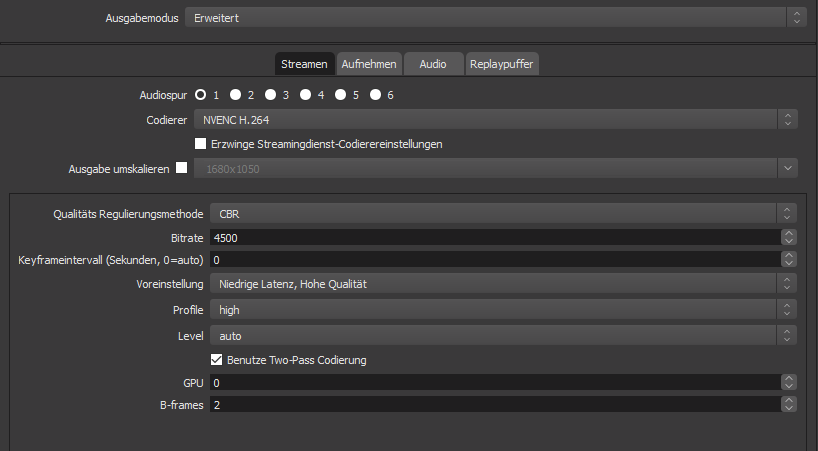Open the Audio tab
This screenshot has height=451, width=818.
click(x=433, y=64)
